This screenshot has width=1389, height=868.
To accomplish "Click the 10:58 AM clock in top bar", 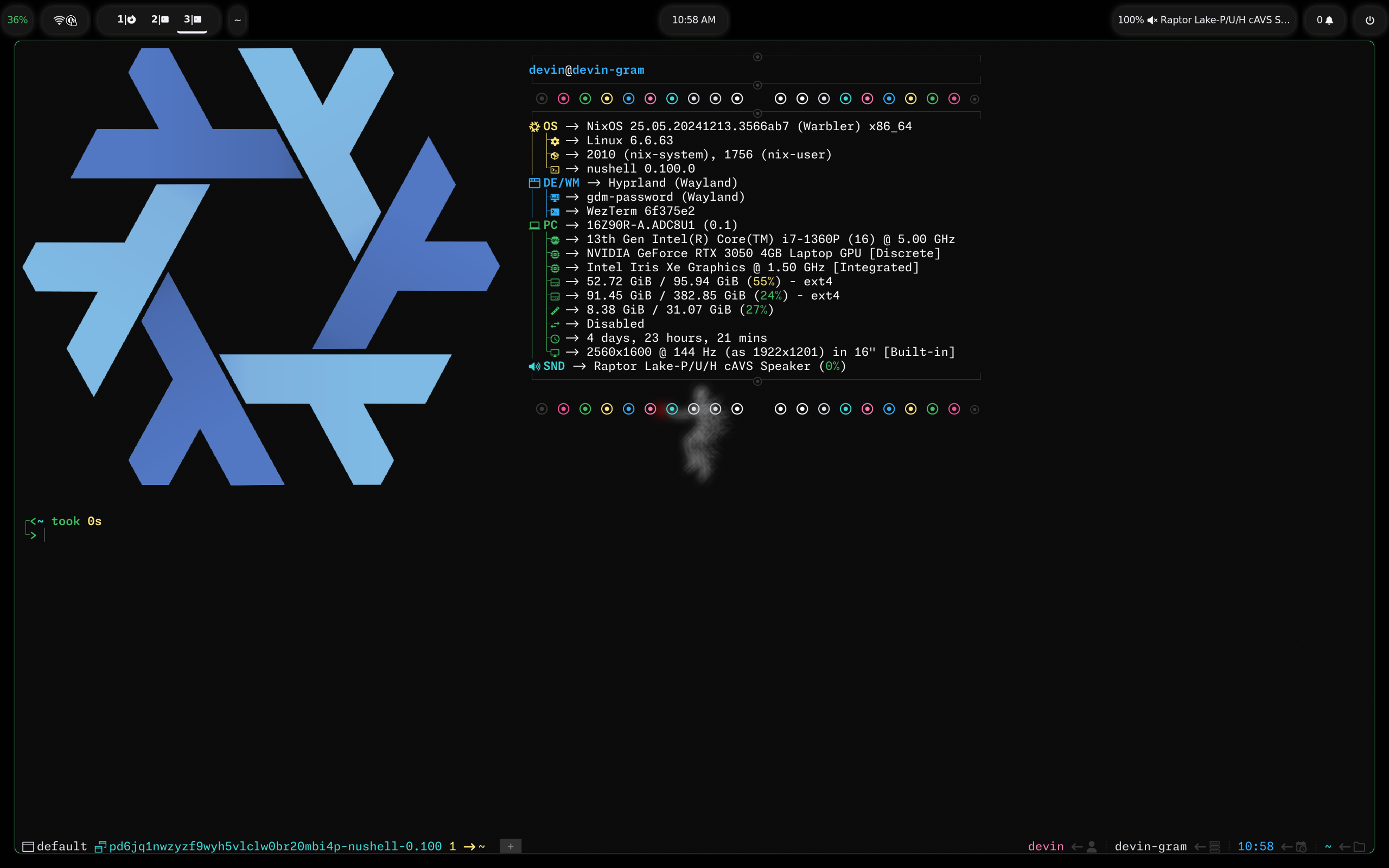I will (x=693, y=20).
